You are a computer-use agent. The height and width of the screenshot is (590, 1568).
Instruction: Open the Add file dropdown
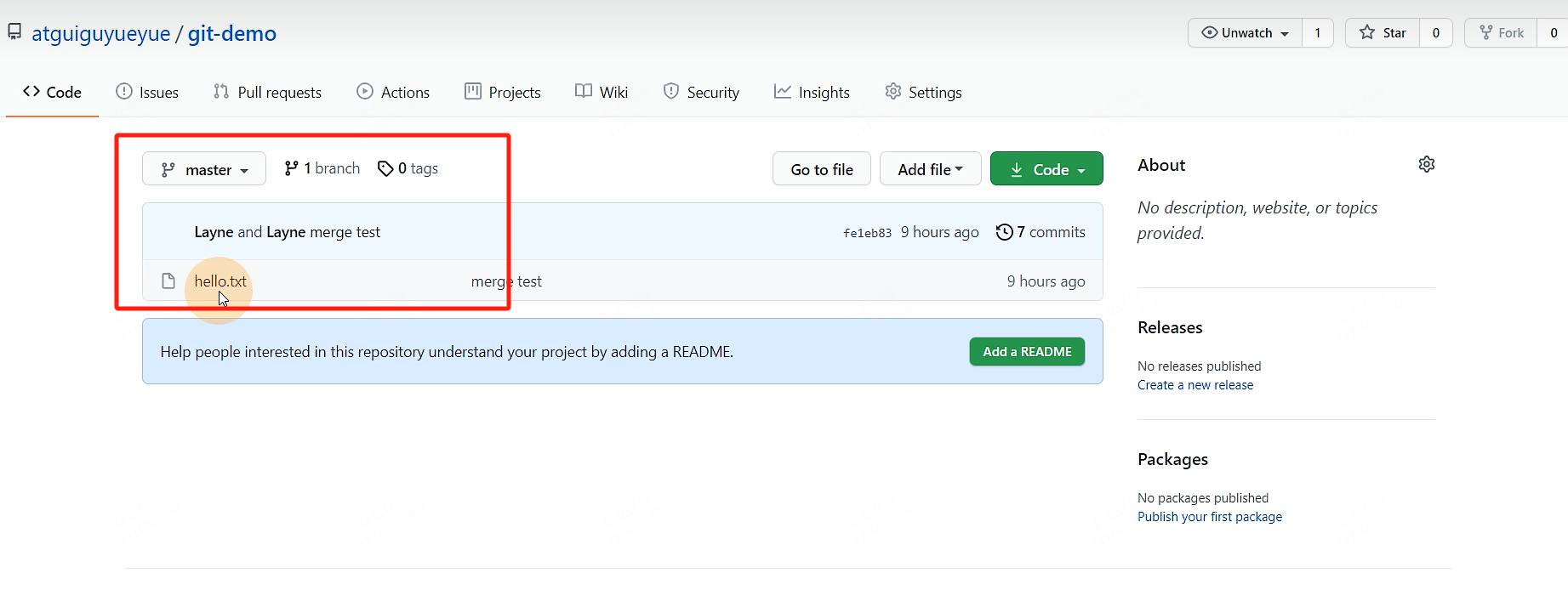click(x=931, y=169)
